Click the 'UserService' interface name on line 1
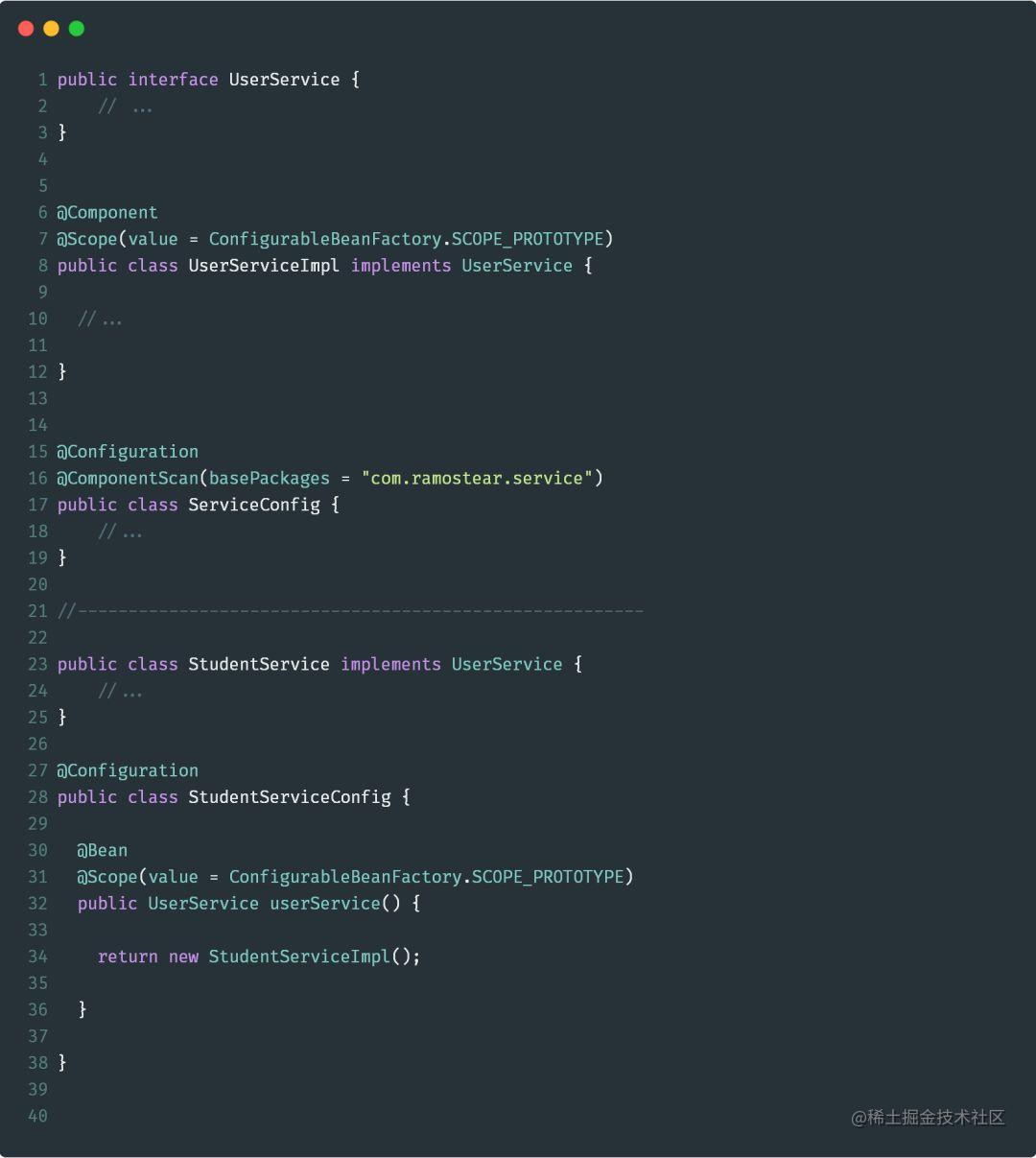 tap(284, 80)
